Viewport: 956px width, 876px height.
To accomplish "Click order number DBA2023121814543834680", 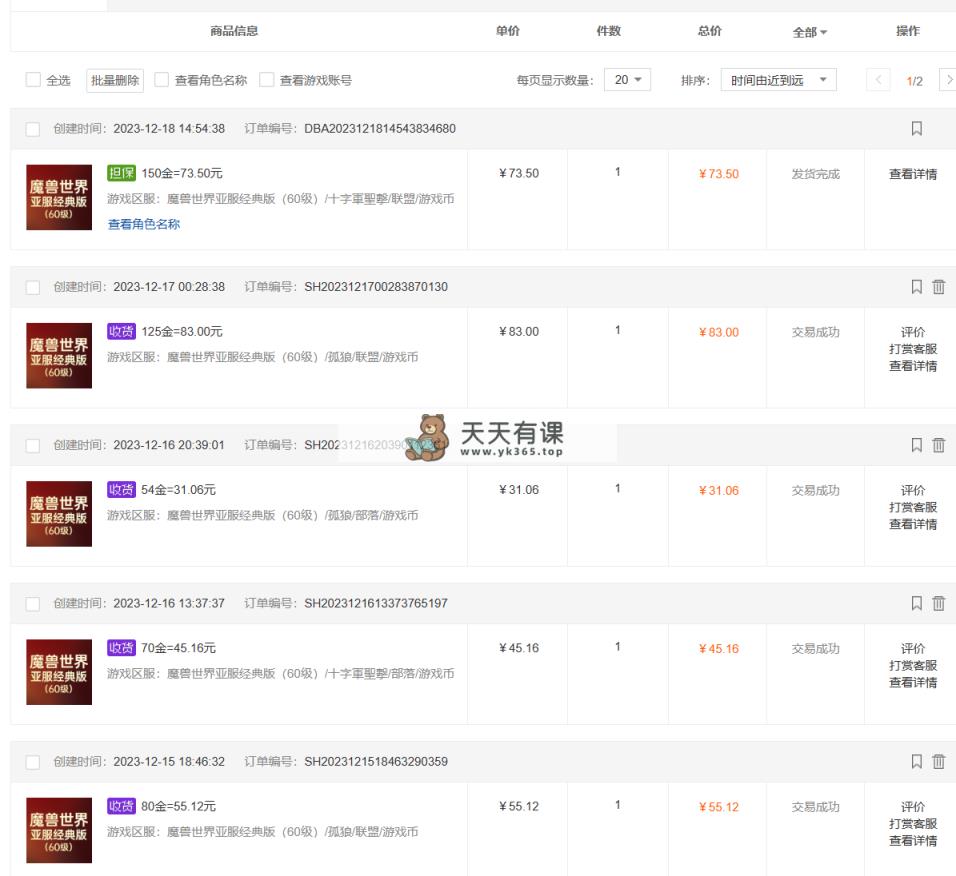I will (380, 129).
